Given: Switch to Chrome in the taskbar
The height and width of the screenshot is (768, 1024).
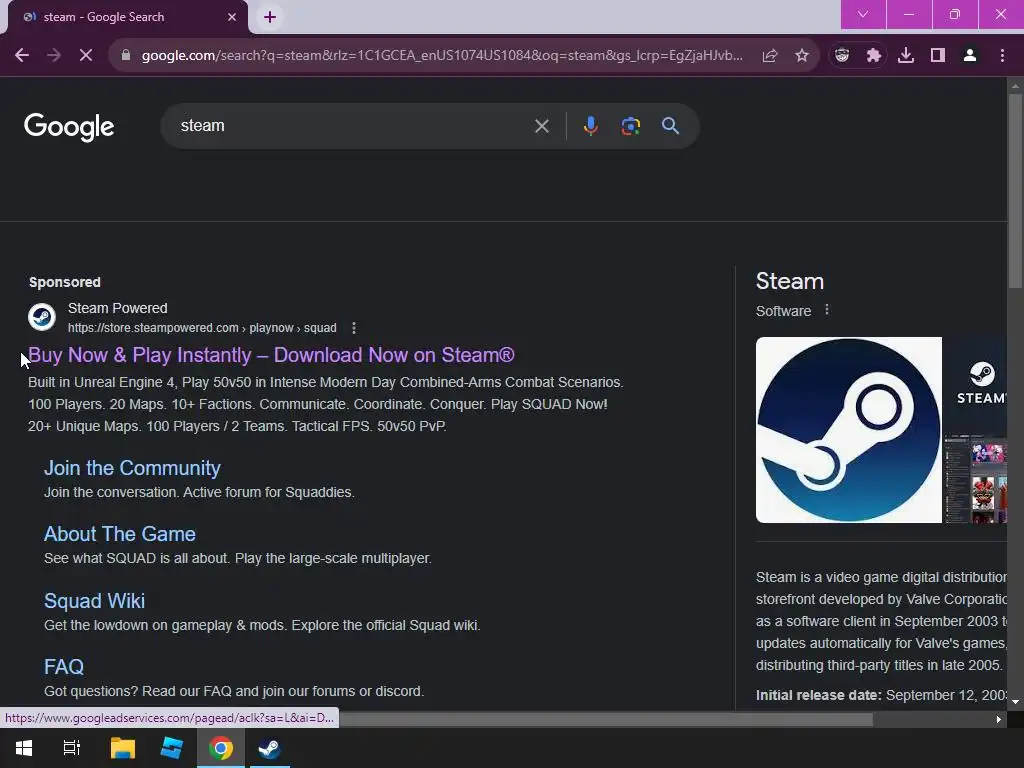Looking at the screenshot, I should click(x=221, y=748).
